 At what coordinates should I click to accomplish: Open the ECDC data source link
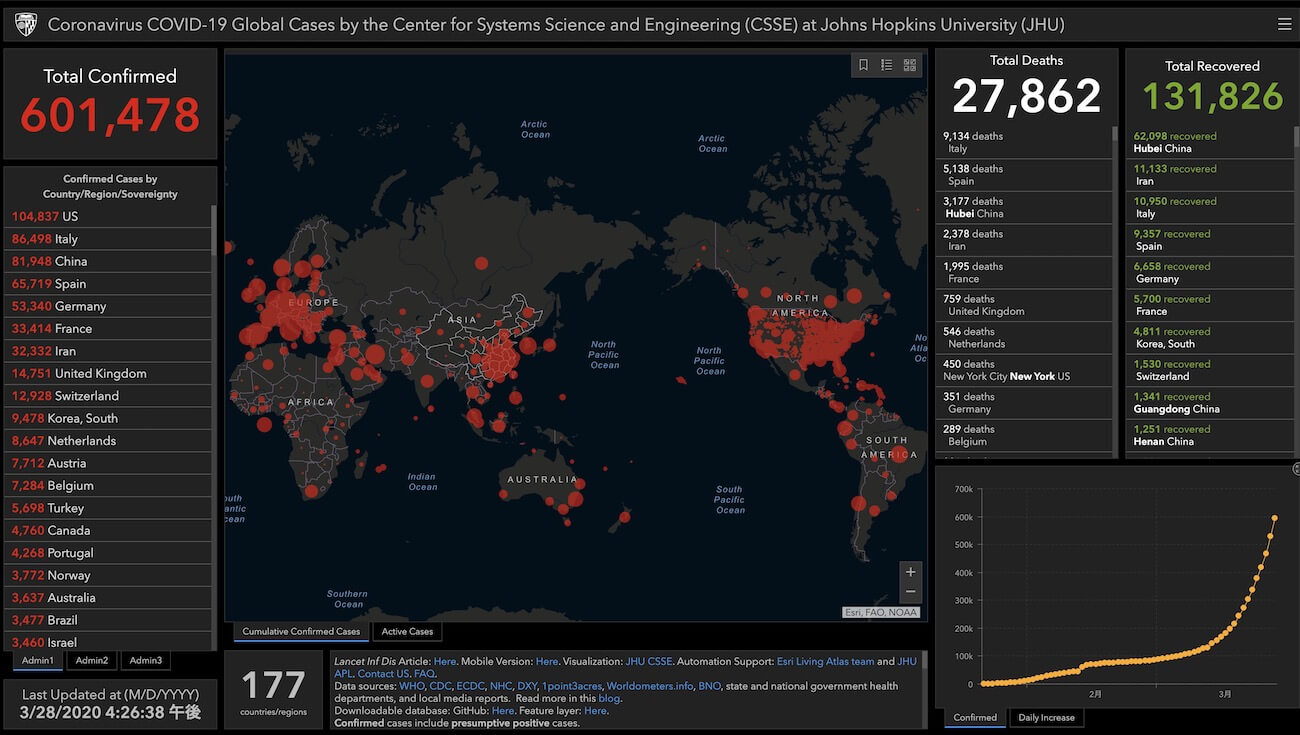point(470,686)
